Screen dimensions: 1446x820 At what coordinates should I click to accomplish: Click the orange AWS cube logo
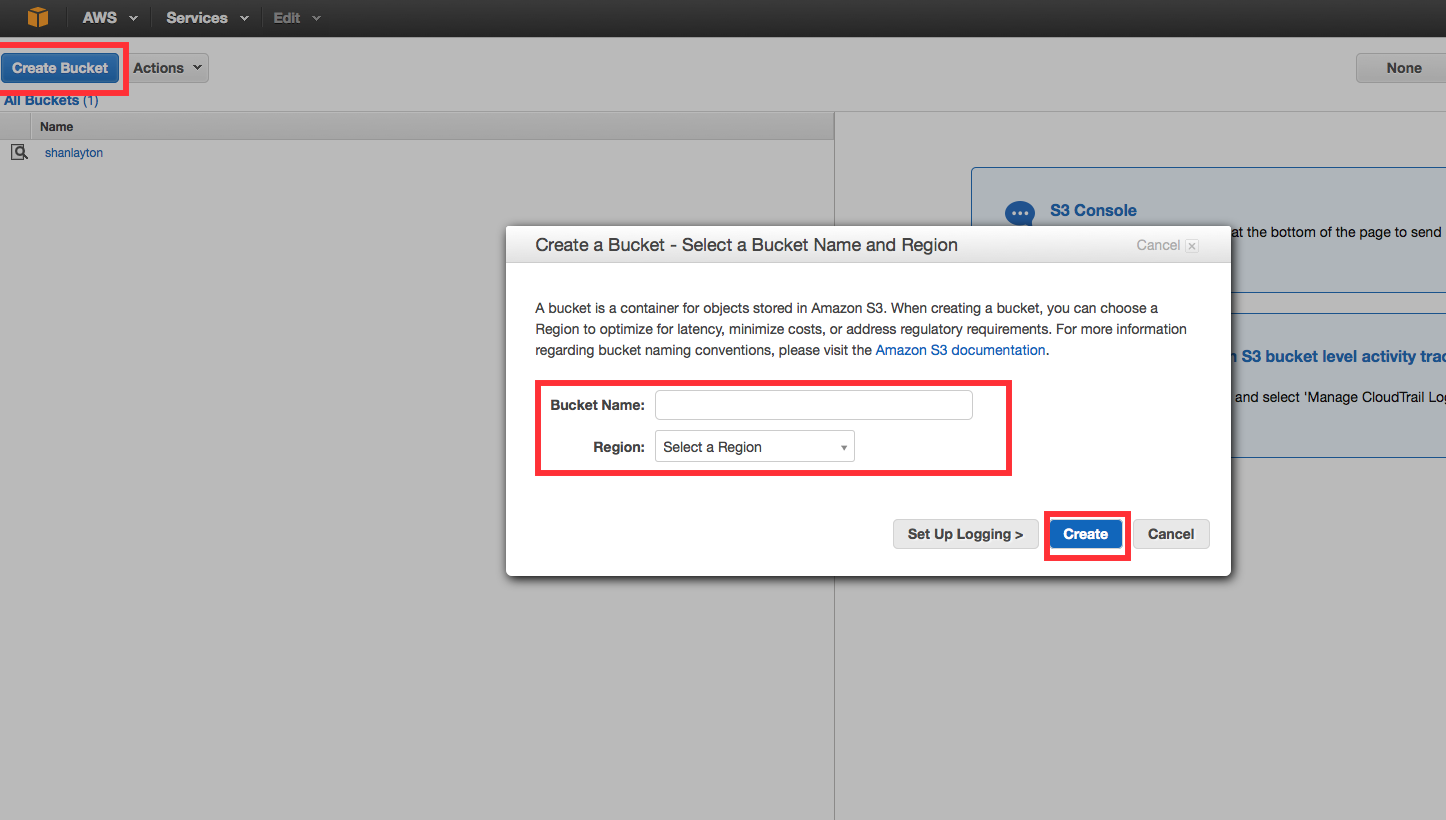37,17
